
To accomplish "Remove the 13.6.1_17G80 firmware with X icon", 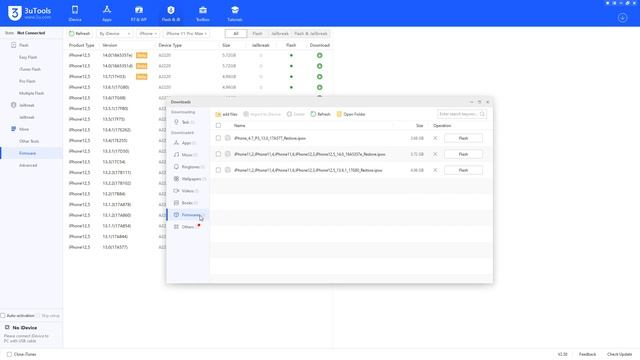I will (435, 170).
